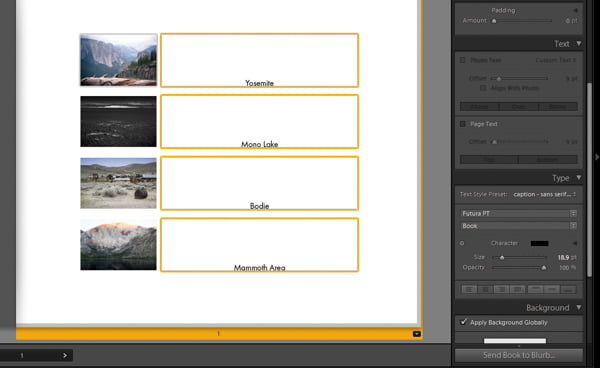Click Send Book to Blurb button
600x368 pixels.
coord(519,355)
